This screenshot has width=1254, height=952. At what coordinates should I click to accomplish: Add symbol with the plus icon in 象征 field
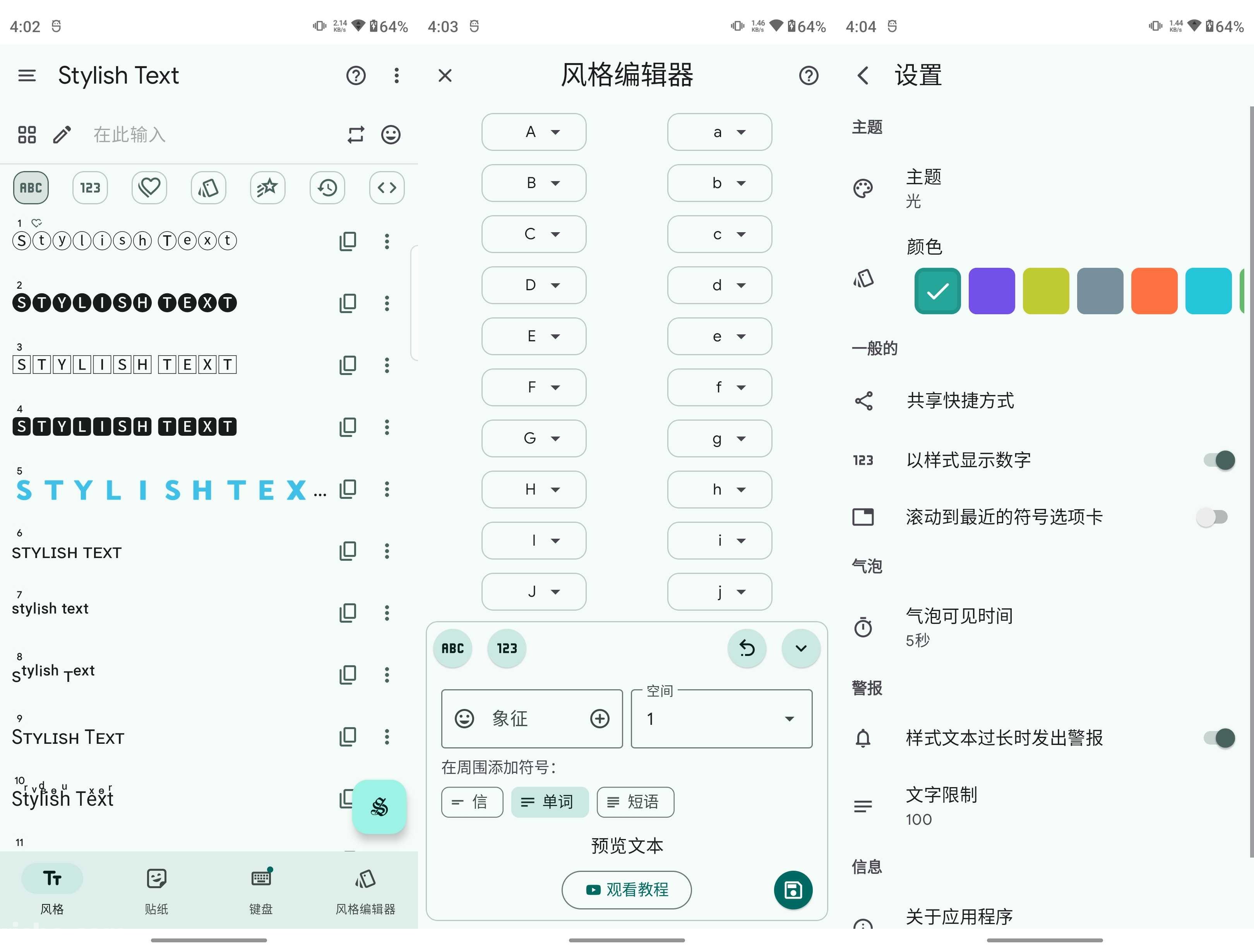coord(600,719)
